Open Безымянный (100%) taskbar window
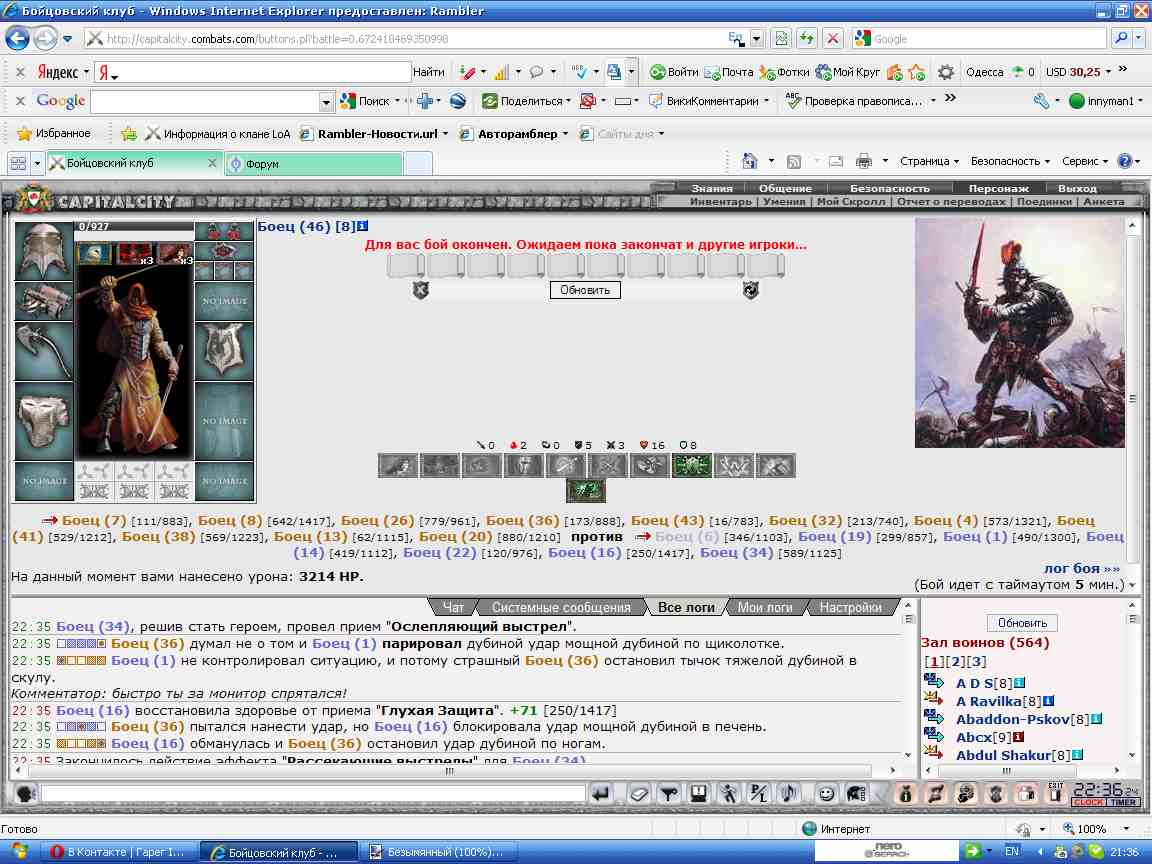The height and width of the screenshot is (864, 1152). [x=437, y=852]
